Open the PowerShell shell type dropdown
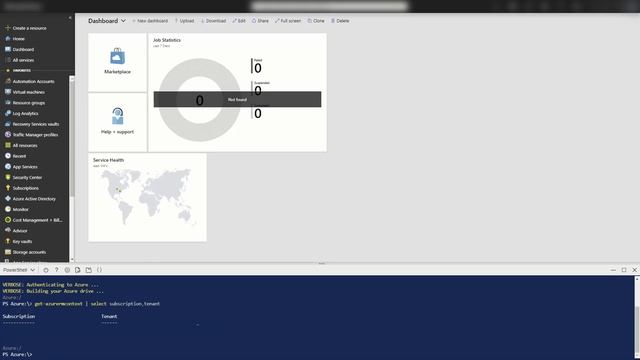 tap(19, 270)
